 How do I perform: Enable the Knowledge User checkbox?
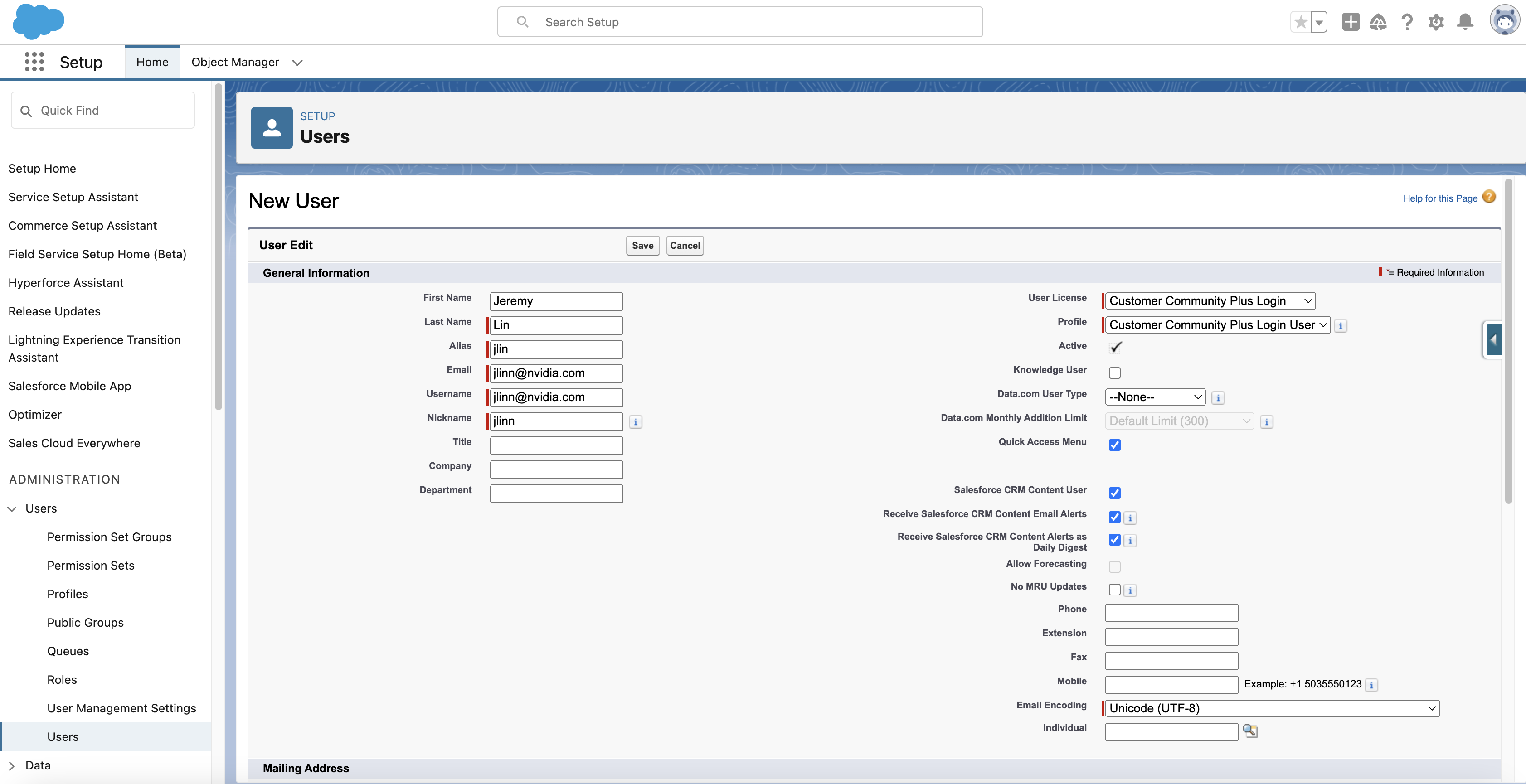pos(1115,373)
